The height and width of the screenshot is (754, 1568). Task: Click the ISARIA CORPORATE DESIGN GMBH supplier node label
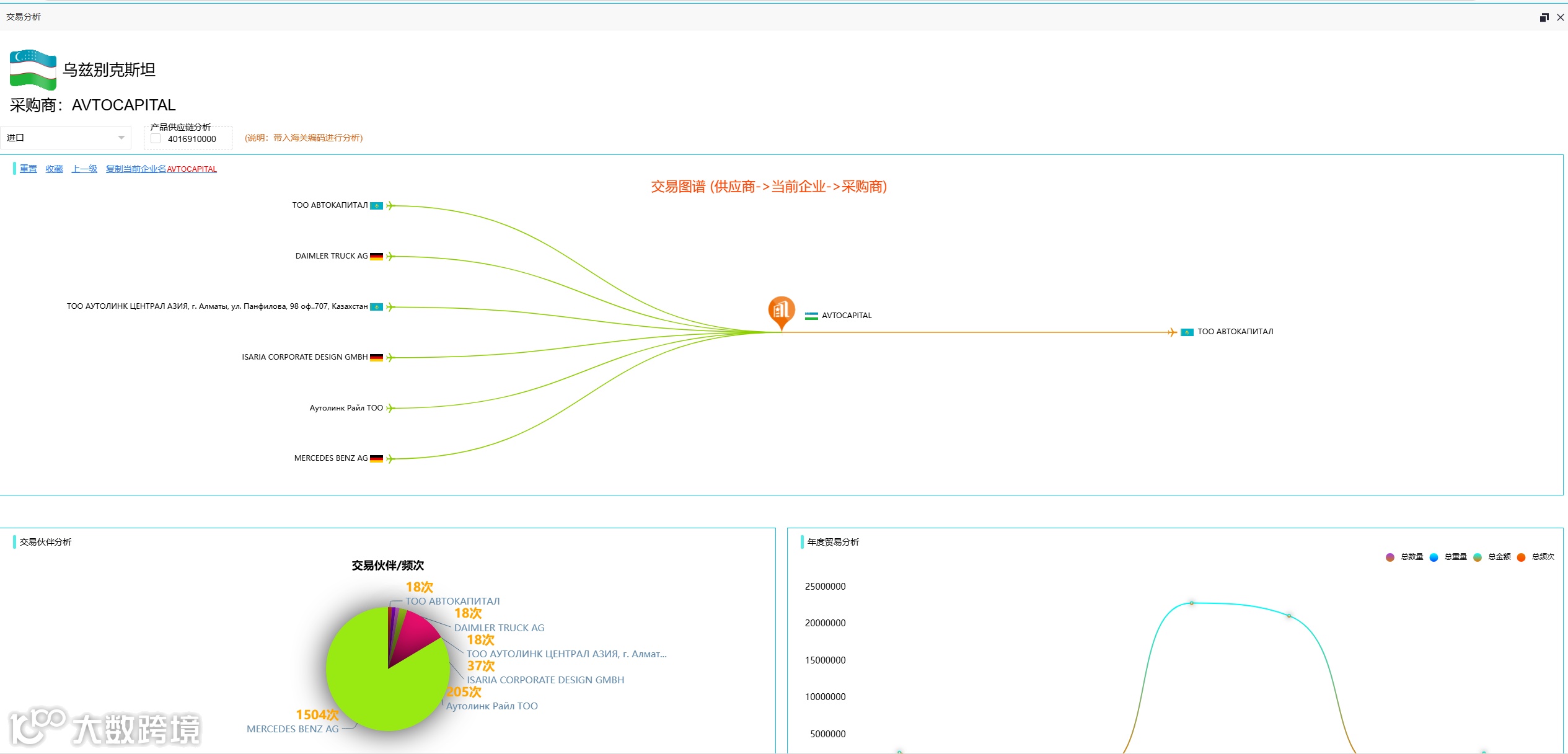coord(304,357)
